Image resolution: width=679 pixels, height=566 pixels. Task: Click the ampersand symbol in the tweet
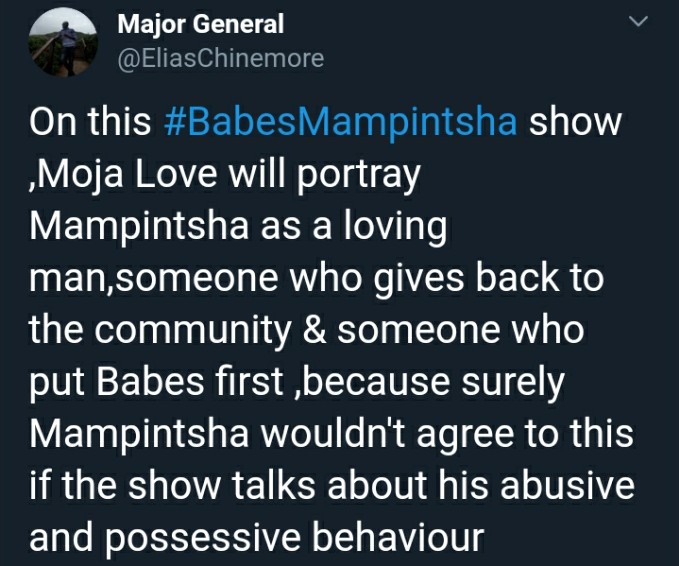314,330
